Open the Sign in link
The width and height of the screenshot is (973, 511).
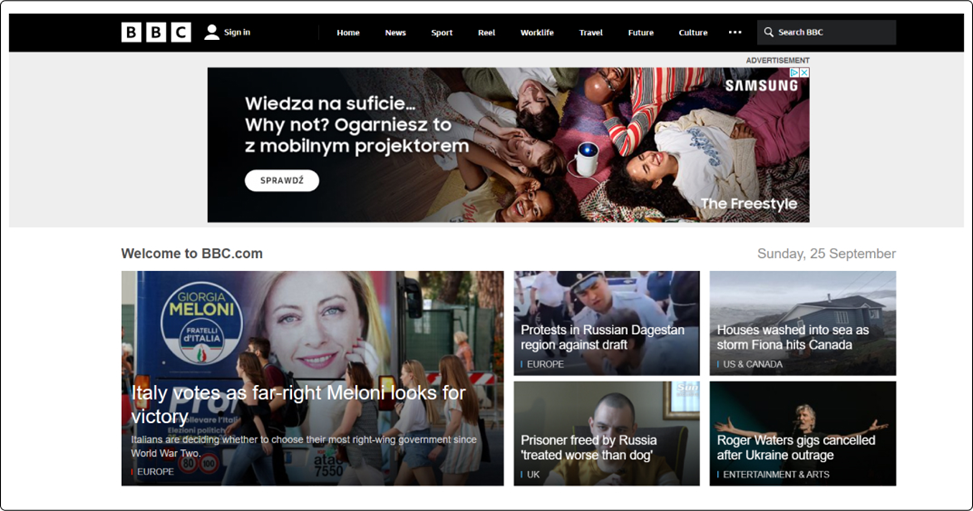(x=237, y=32)
